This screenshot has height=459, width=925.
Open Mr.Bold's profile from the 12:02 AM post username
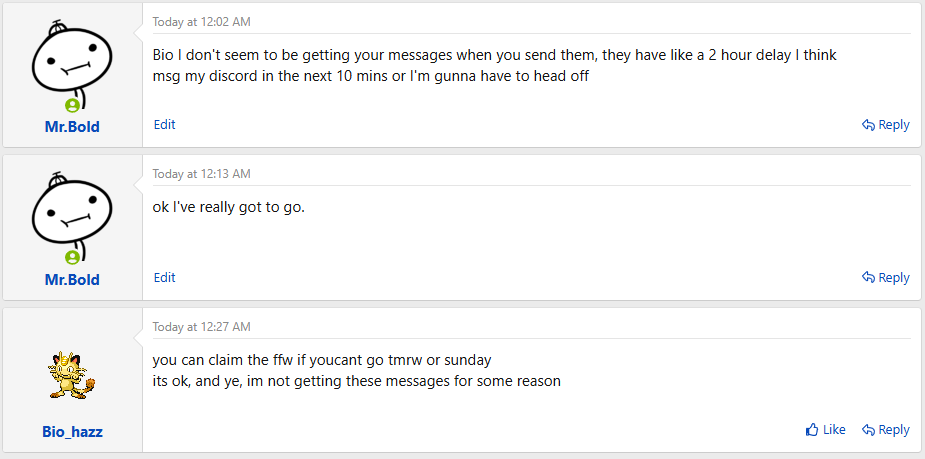pyautogui.click(x=72, y=127)
